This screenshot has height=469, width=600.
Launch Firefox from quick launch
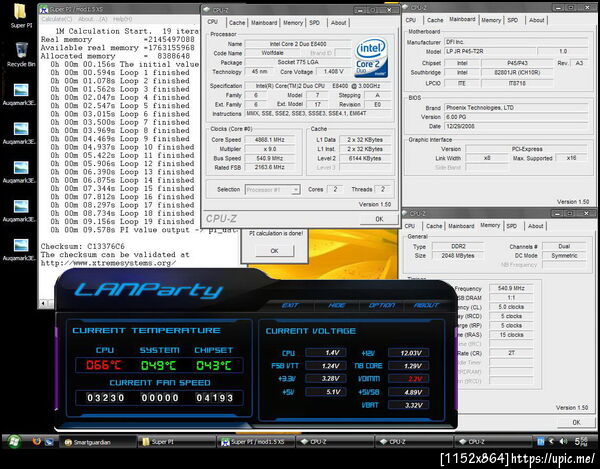click(37, 441)
